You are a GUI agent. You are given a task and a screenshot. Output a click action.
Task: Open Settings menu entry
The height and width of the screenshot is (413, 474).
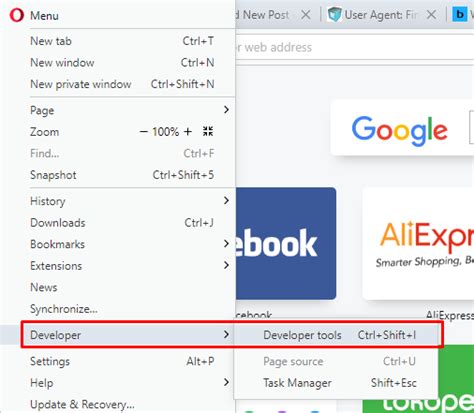(122, 361)
